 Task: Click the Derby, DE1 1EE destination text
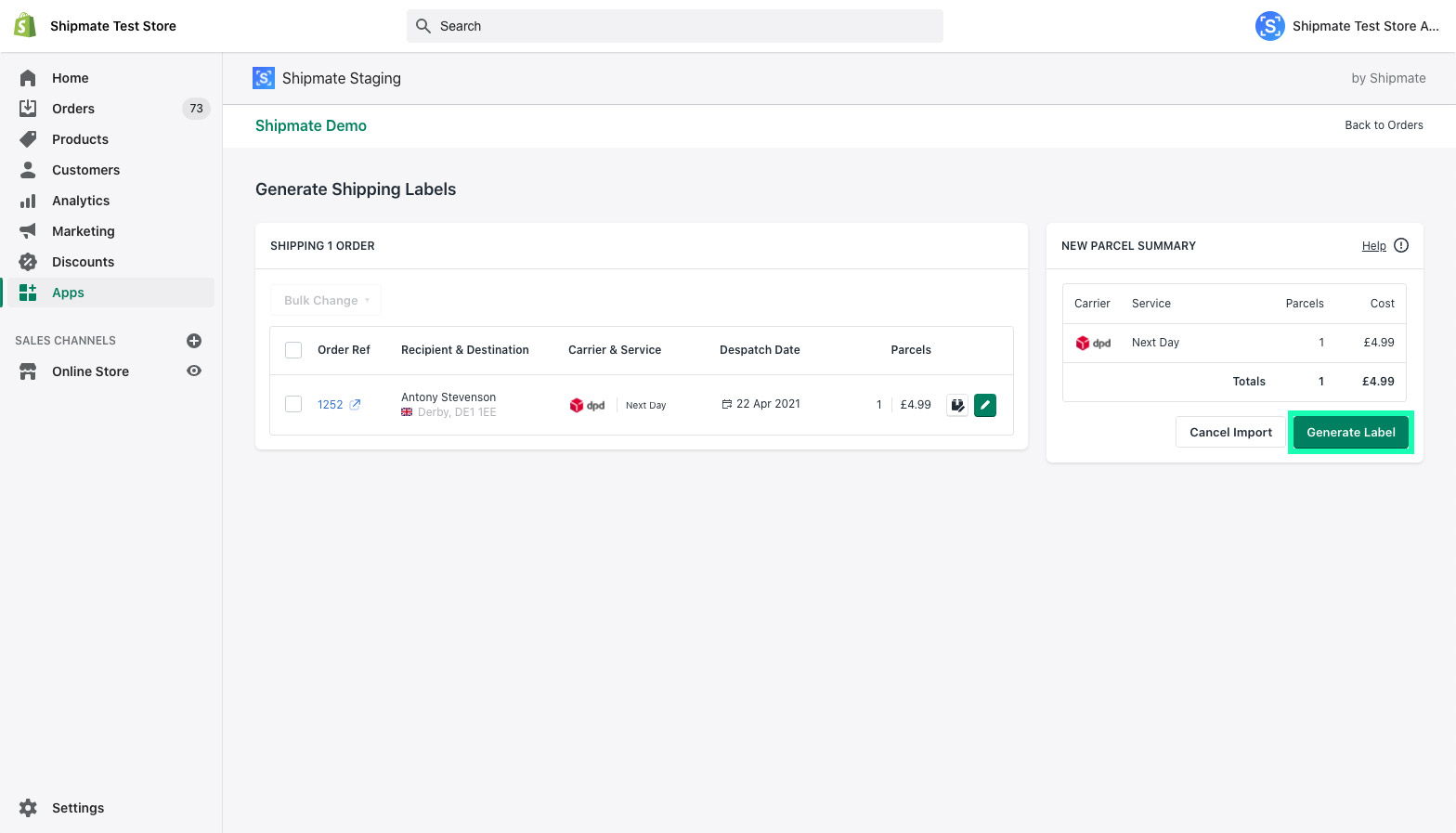(x=457, y=412)
